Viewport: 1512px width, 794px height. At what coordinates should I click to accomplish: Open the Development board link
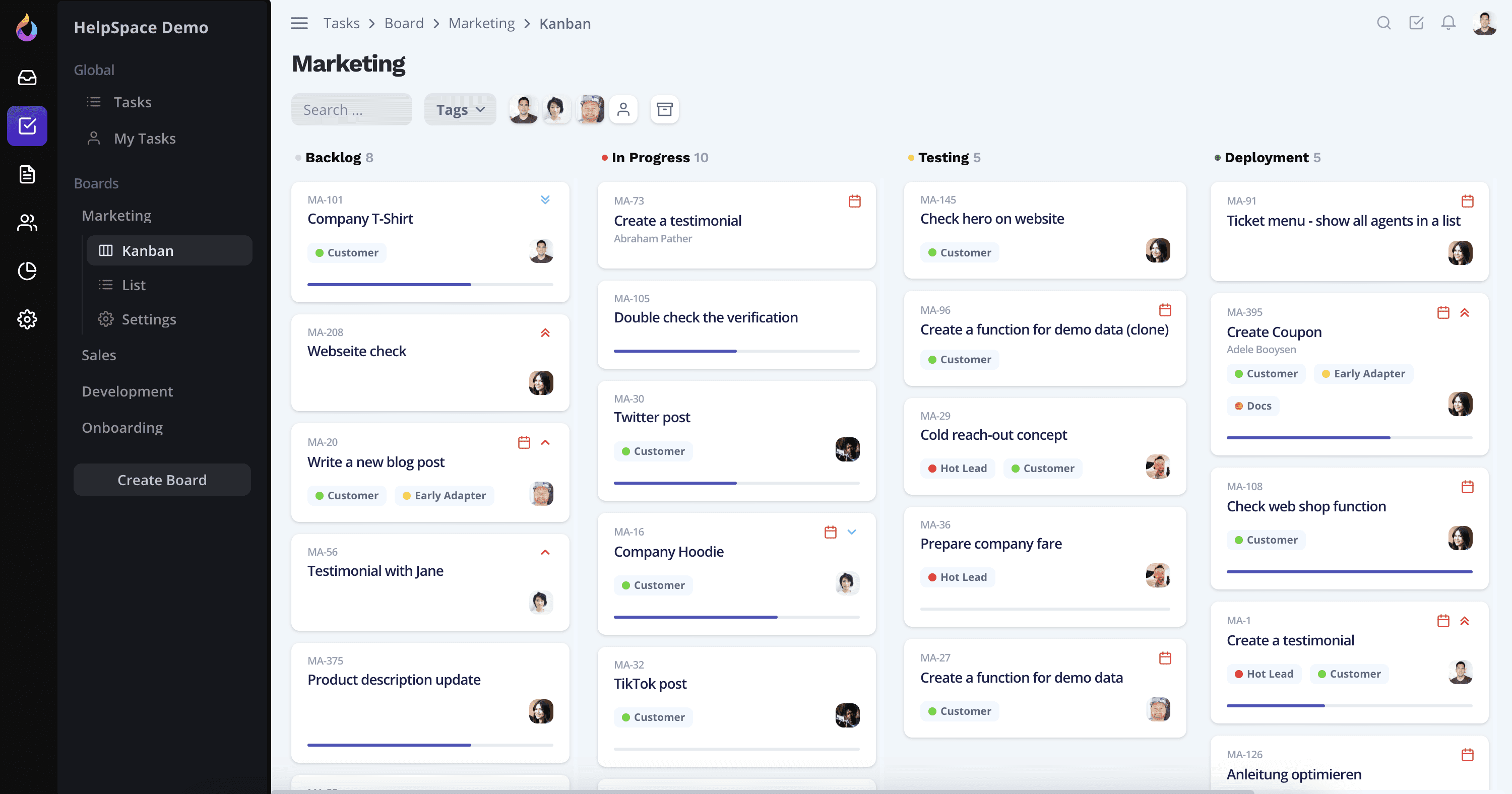tap(128, 391)
